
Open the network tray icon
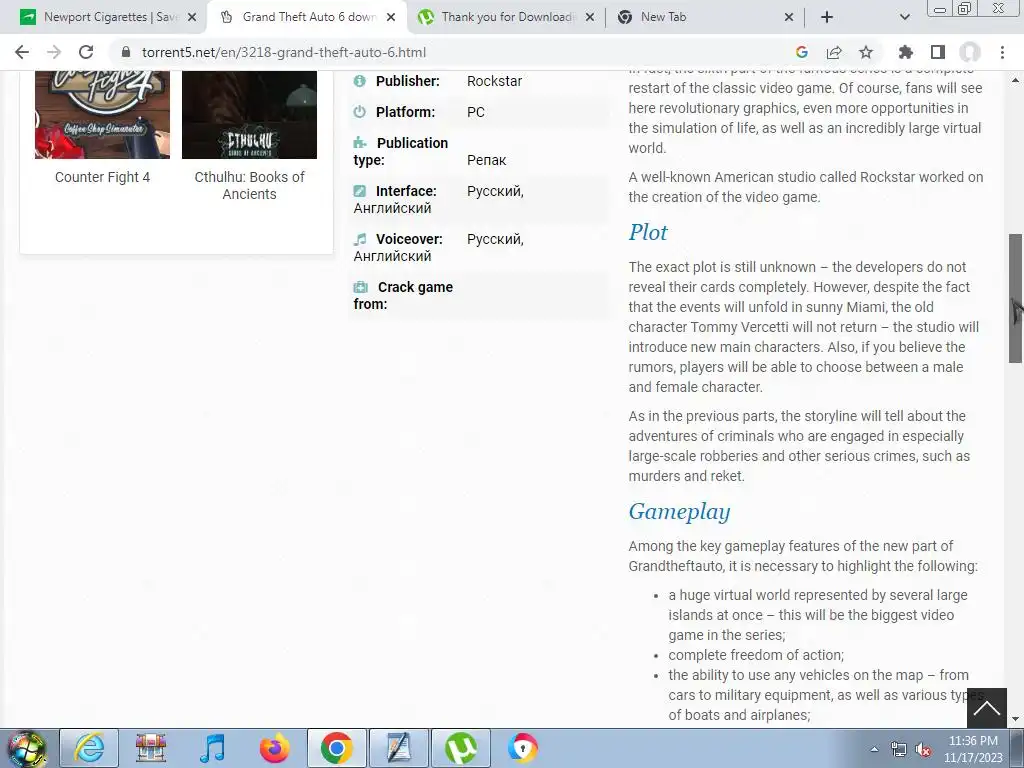point(899,749)
